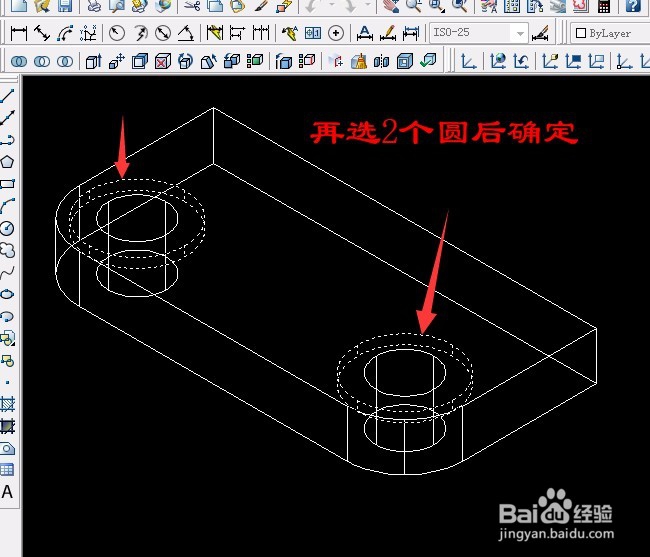This screenshot has width=650, height=557.
Task: Open the ByLayer color dropdown
Action: tap(610, 33)
